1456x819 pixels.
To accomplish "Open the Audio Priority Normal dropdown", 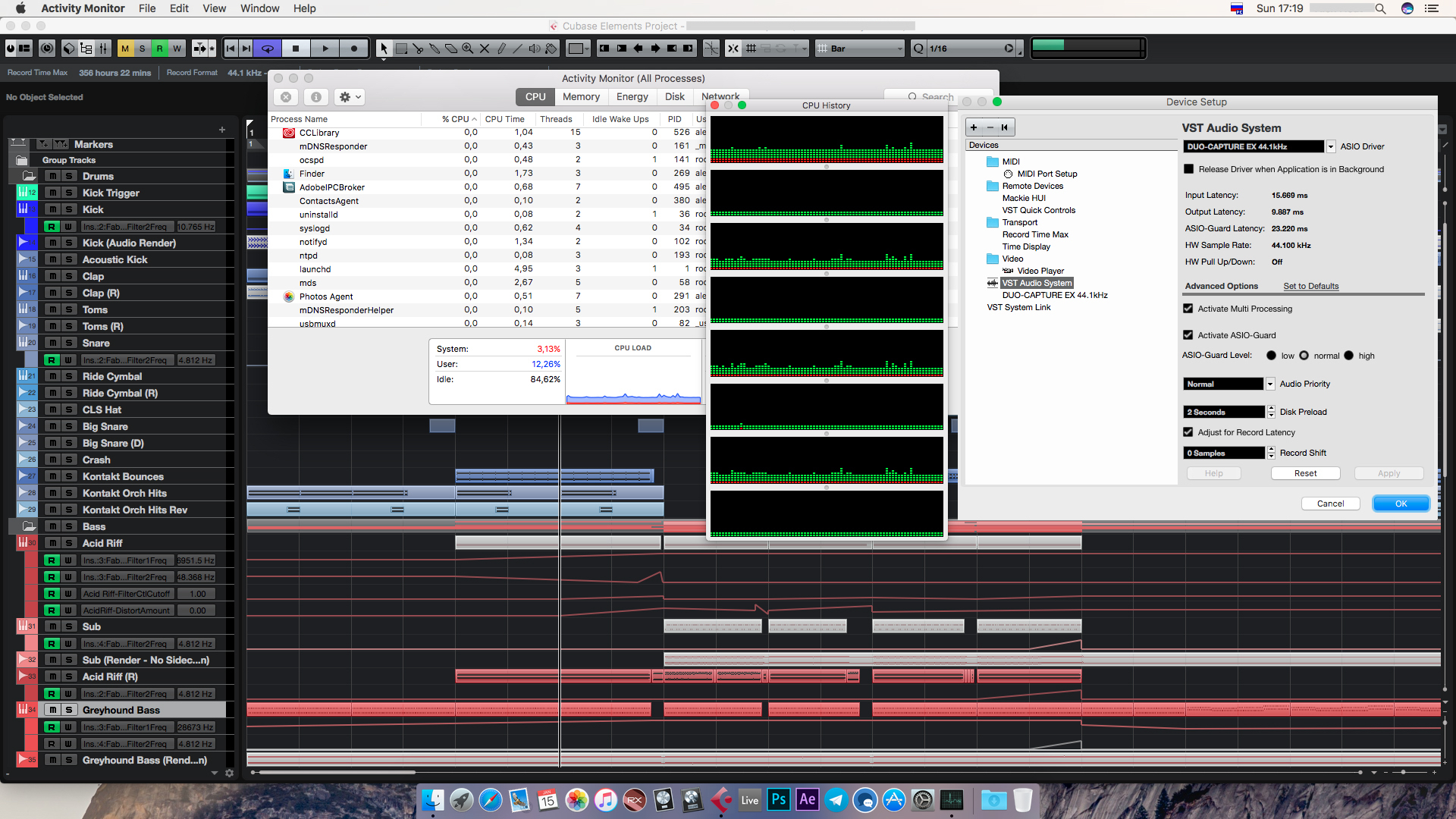I will (x=1270, y=384).
